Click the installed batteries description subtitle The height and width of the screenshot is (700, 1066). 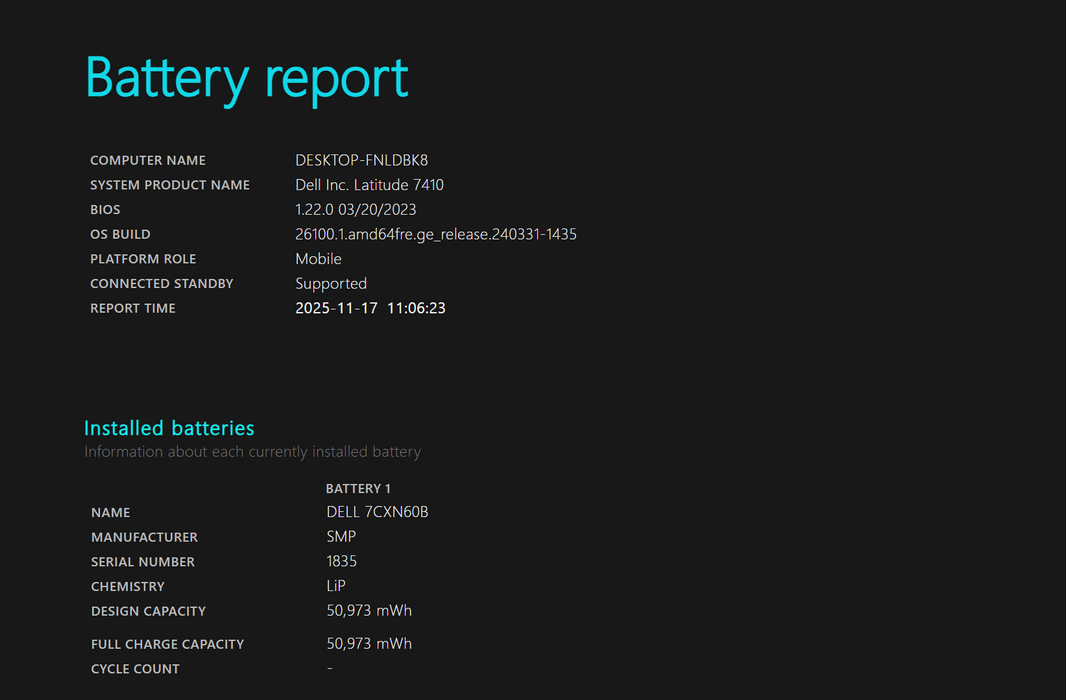pos(252,452)
